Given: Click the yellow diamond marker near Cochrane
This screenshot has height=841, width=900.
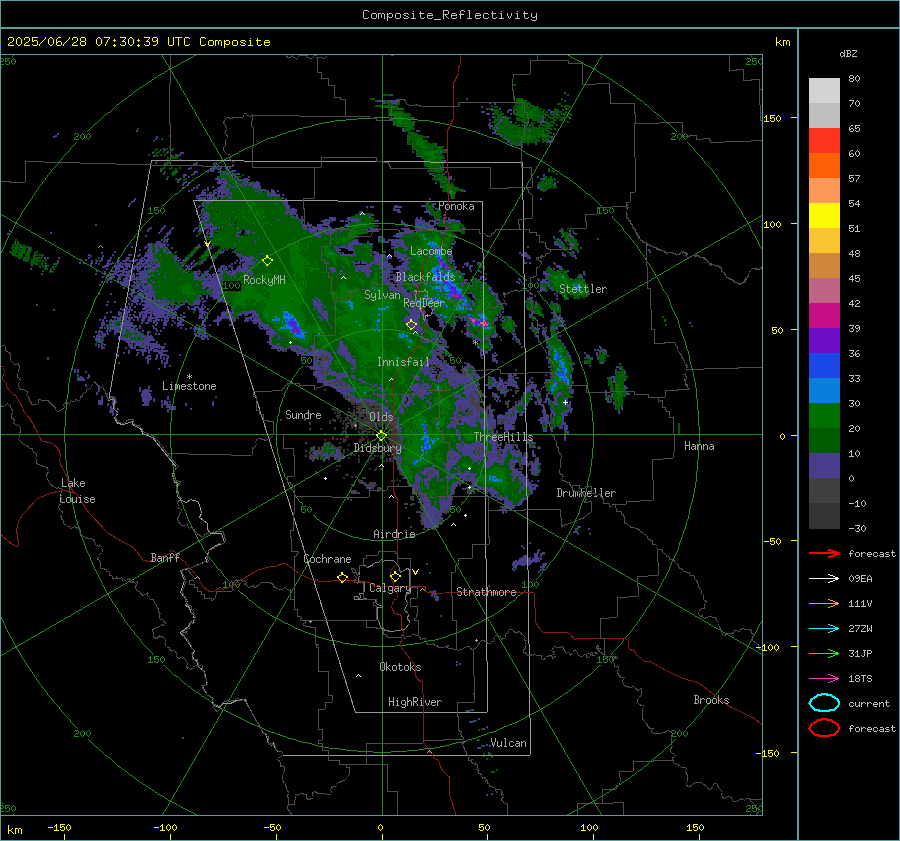Looking at the screenshot, I should coord(343,577).
